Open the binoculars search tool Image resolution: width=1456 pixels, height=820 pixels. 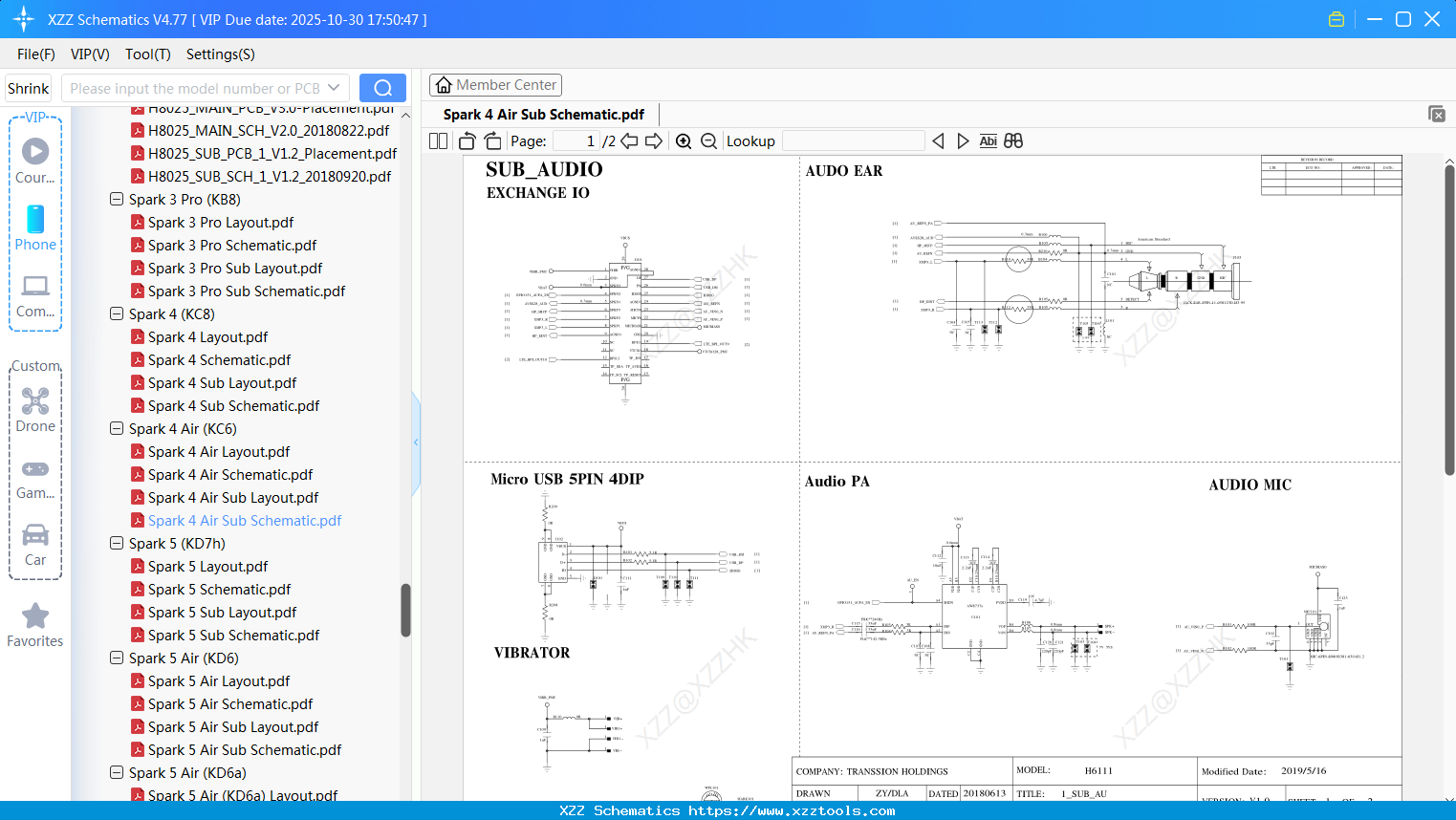(1013, 140)
